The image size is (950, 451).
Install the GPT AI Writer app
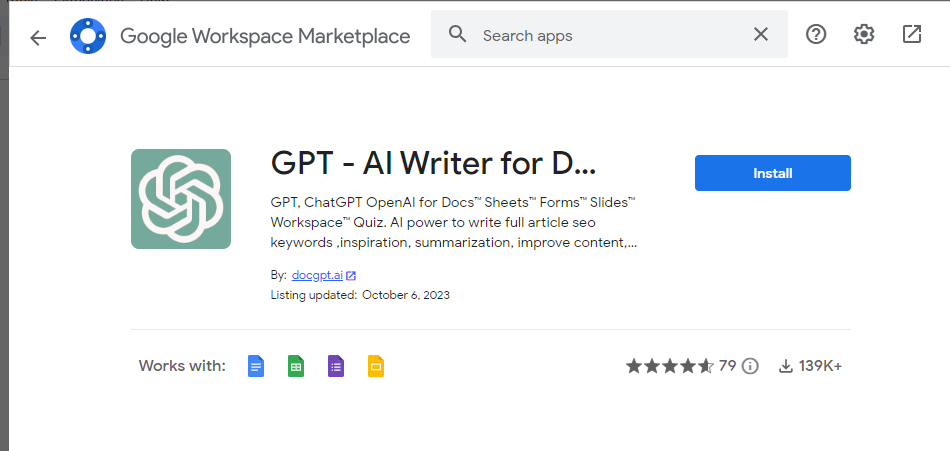(x=772, y=173)
